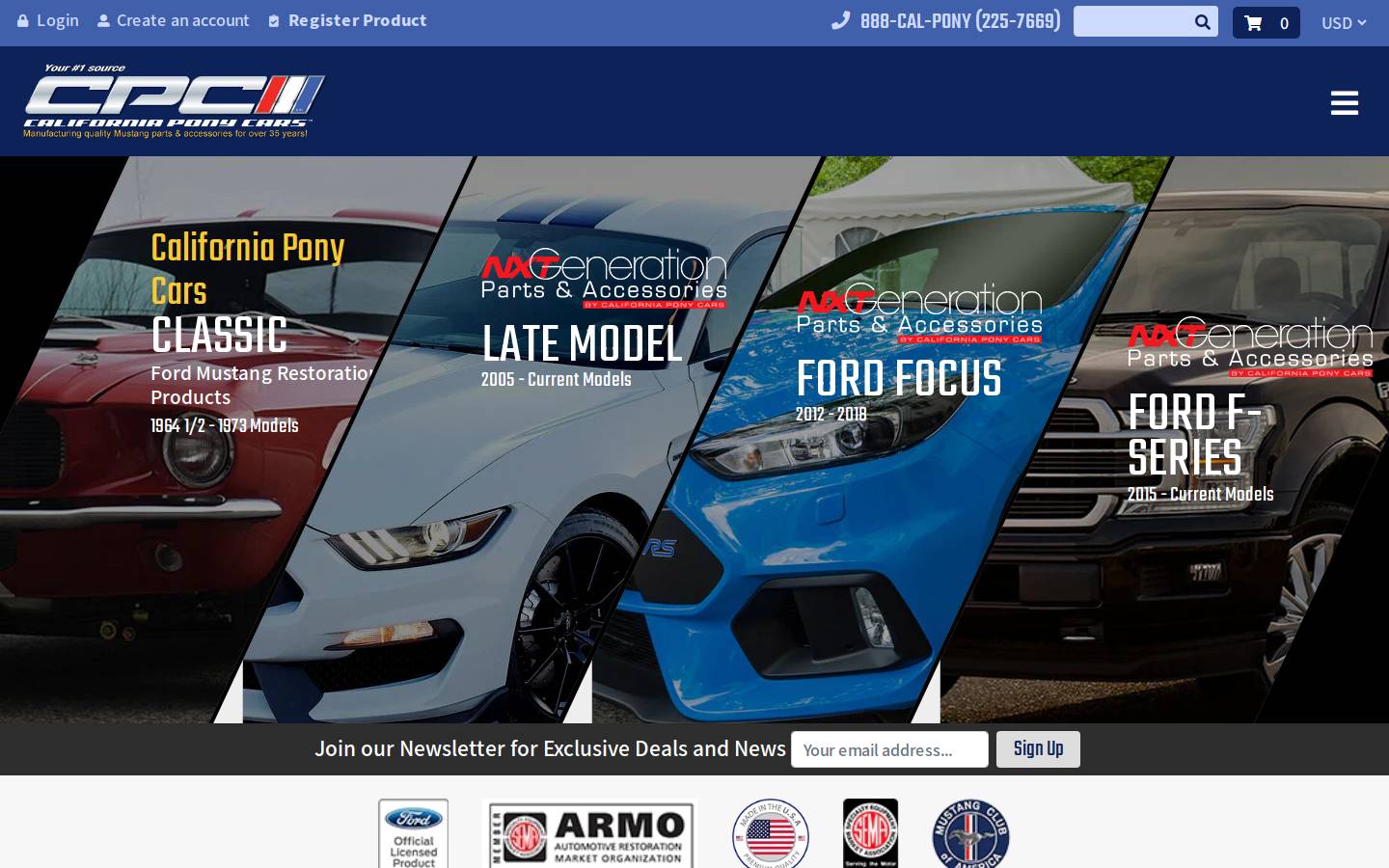The width and height of the screenshot is (1389, 868).
Task: Open Create an account link
Action: pos(182,20)
